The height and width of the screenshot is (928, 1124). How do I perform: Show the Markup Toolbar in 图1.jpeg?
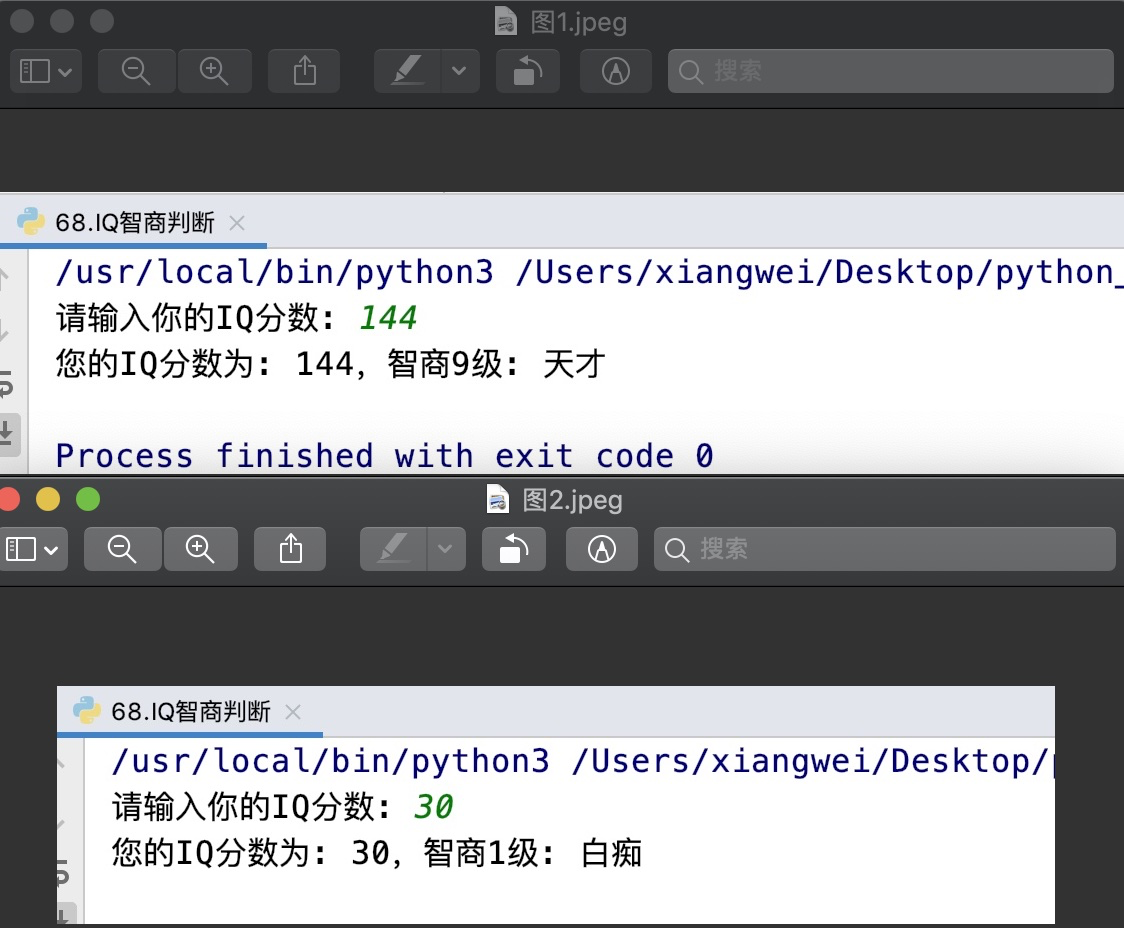point(615,70)
